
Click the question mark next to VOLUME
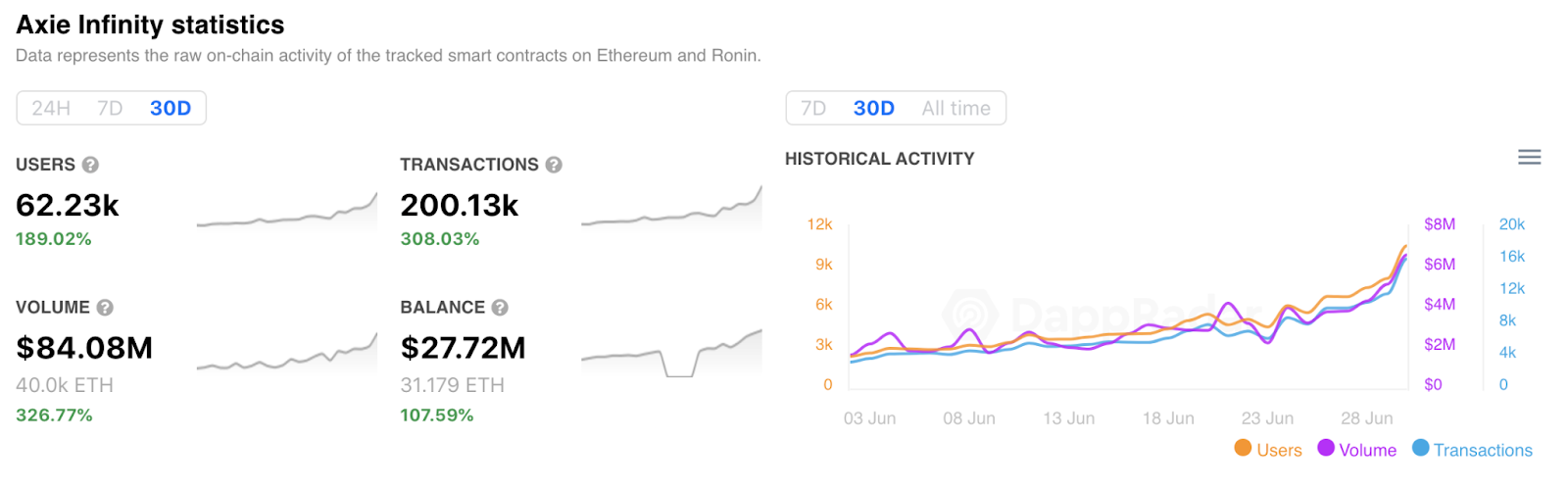pyautogui.click(x=105, y=308)
